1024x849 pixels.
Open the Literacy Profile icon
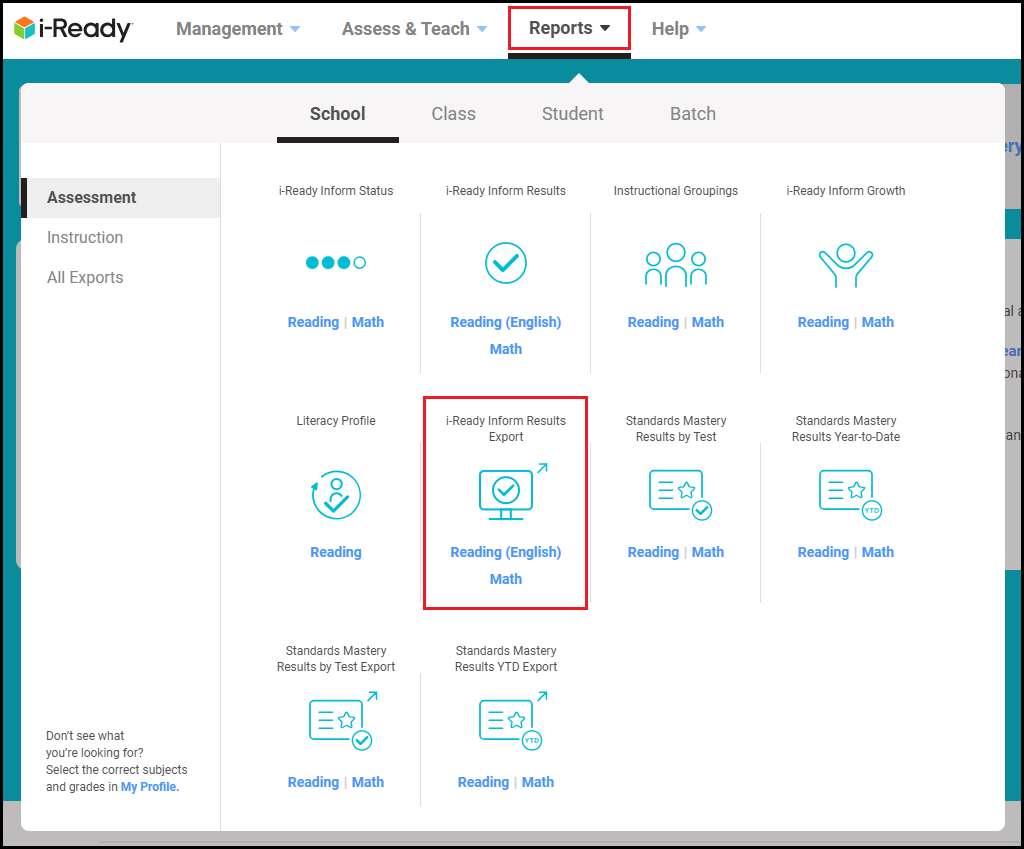(x=336, y=495)
